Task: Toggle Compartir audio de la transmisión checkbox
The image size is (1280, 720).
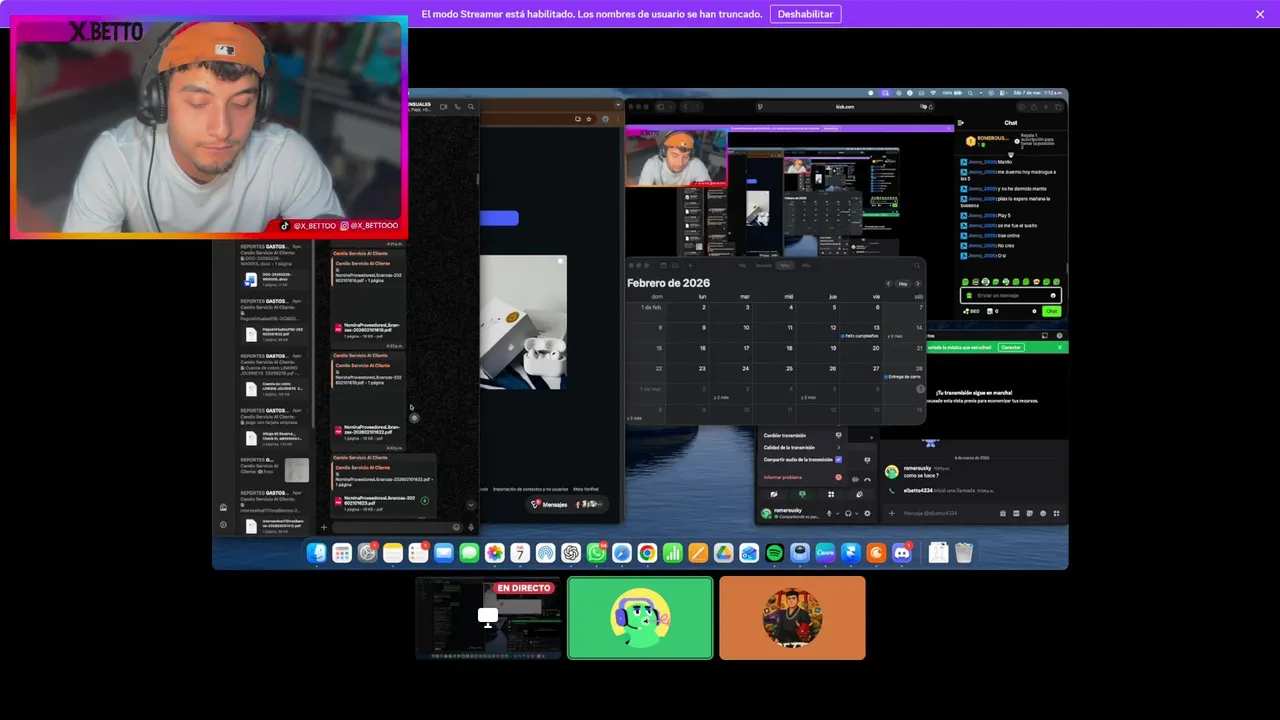Action: [839, 459]
